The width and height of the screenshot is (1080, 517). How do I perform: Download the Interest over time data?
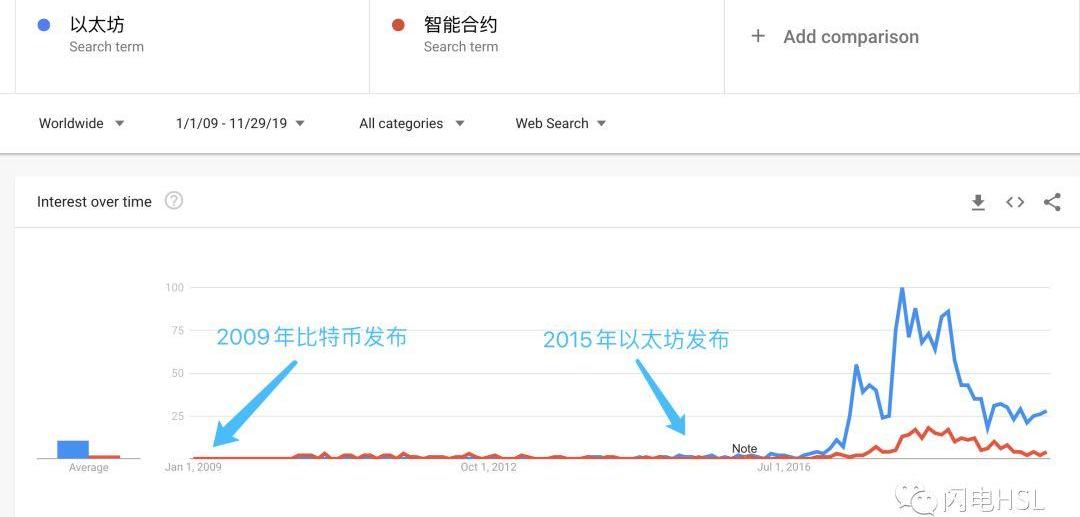(x=978, y=202)
